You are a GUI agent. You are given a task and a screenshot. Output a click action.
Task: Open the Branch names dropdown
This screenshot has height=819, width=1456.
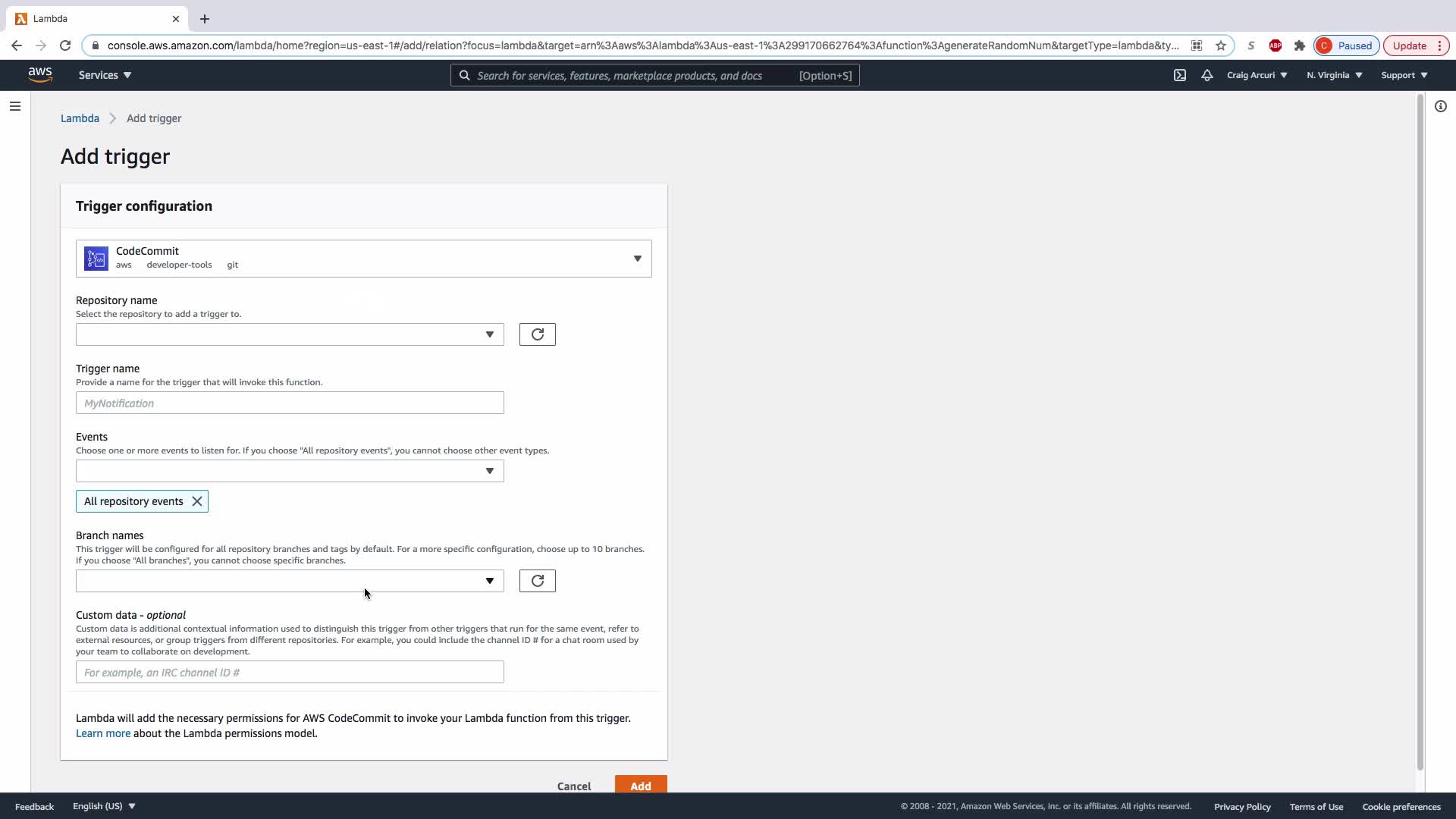click(290, 581)
